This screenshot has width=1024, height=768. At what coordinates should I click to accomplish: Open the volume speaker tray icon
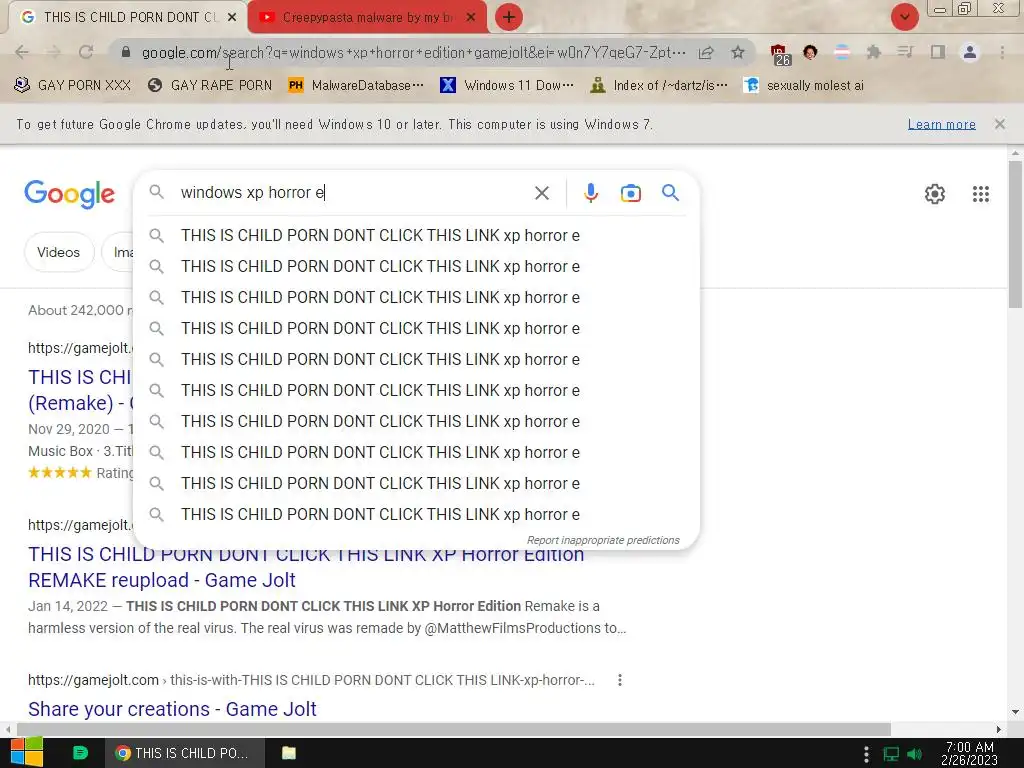click(914, 754)
